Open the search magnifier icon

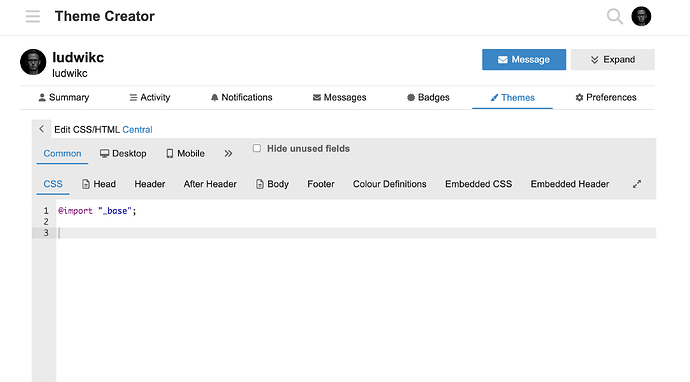(614, 16)
